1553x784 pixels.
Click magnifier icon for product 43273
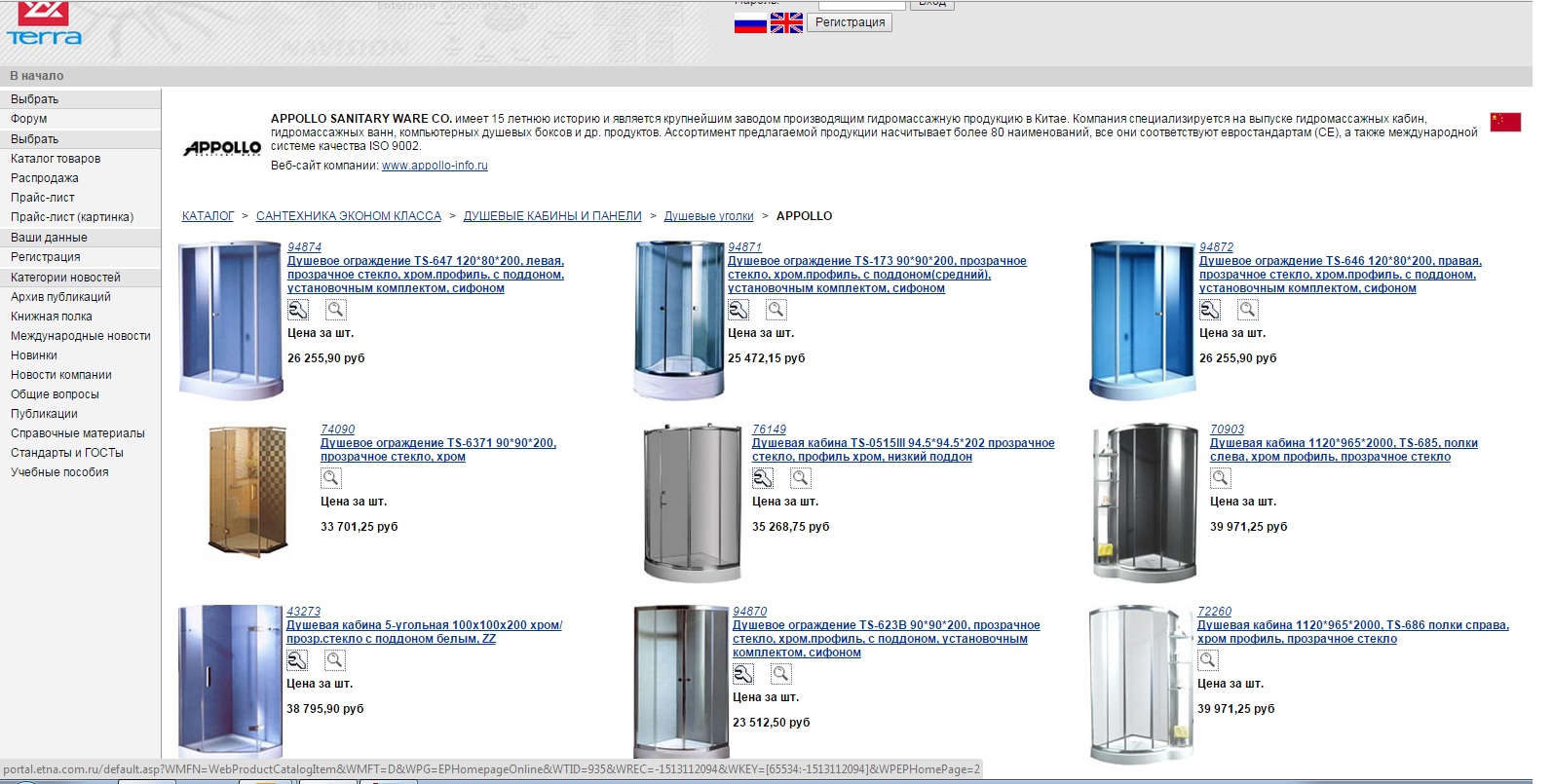(x=334, y=660)
